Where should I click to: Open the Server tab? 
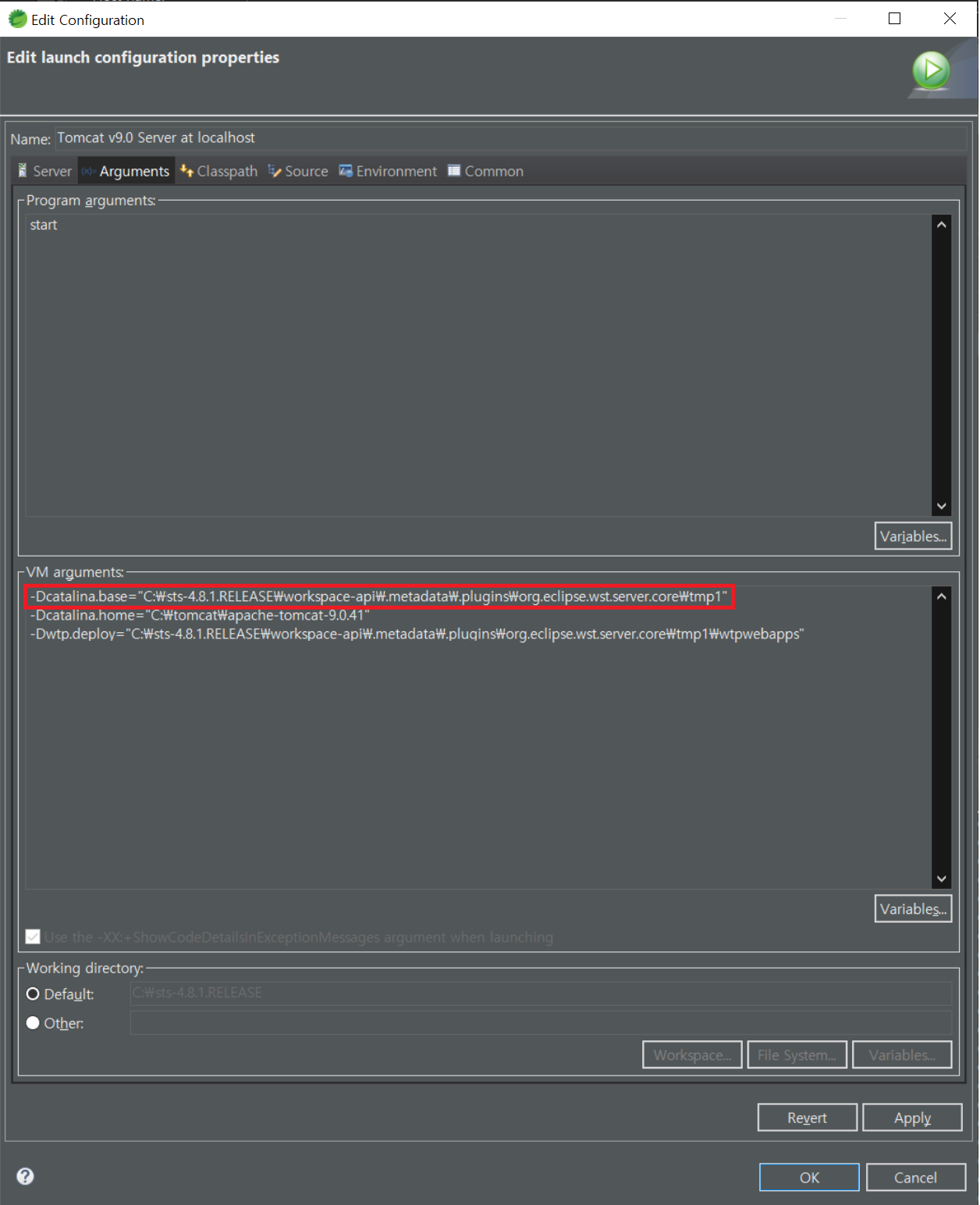(x=44, y=171)
